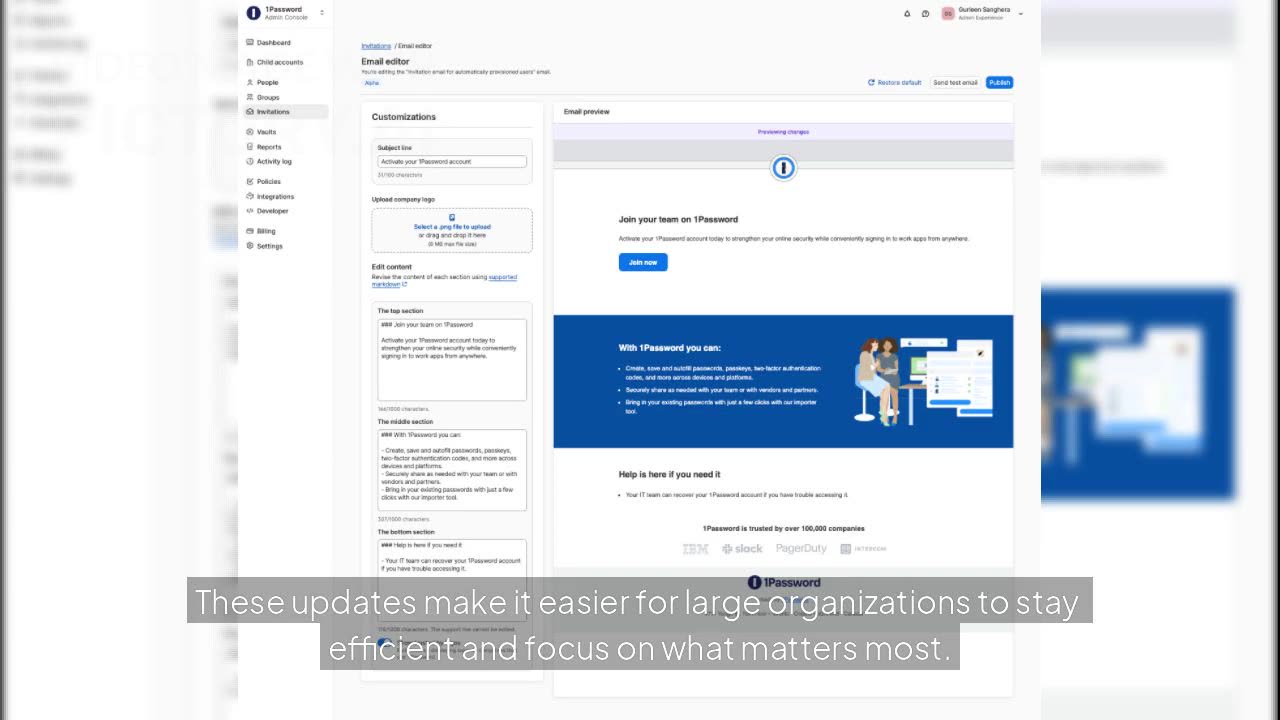Open the Dashboard page from the sidebar
Screen dimensions: 1280x720
pos(274,43)
